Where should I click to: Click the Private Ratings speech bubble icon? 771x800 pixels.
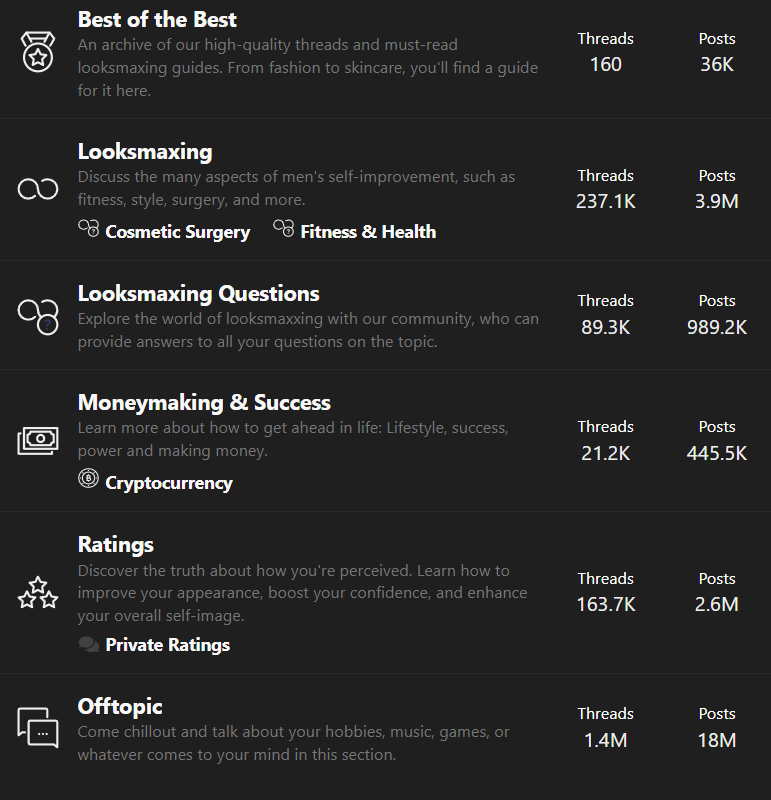tap(88, 644)
